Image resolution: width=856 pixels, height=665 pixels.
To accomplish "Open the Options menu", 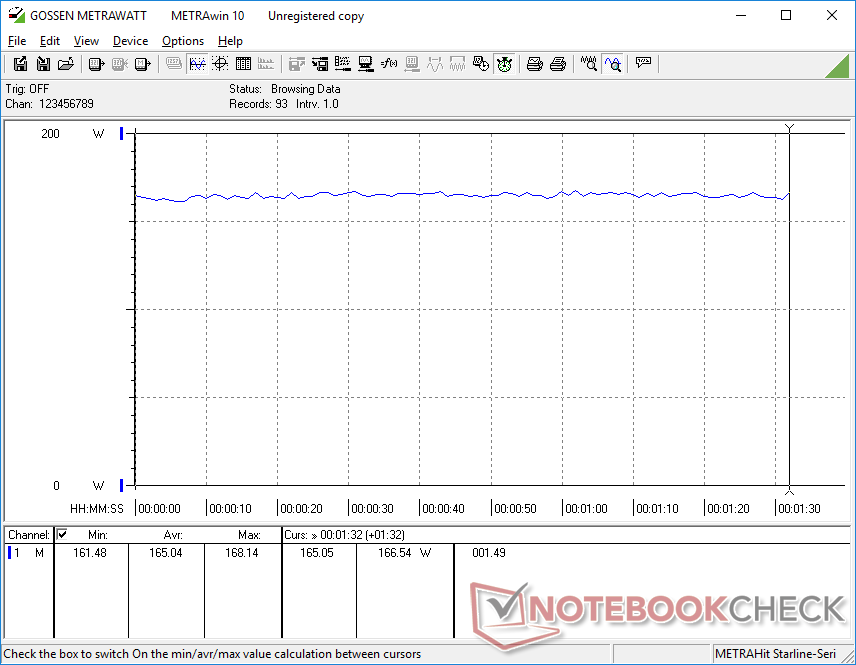I will tap(183, 41).
